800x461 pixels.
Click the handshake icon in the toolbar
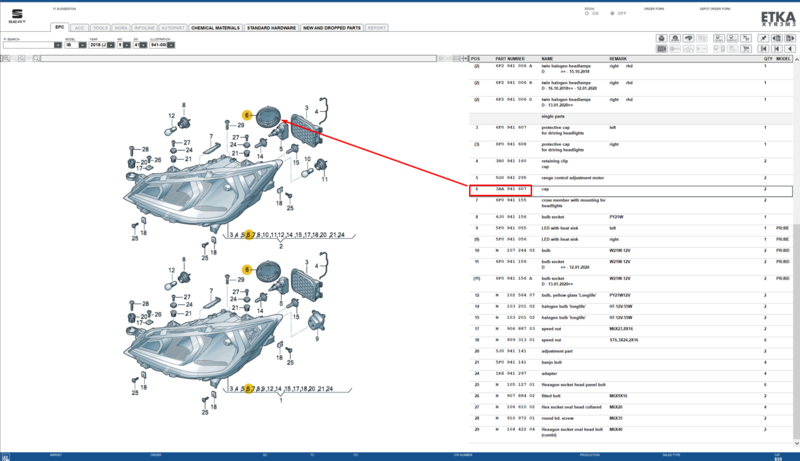[688, 38]
